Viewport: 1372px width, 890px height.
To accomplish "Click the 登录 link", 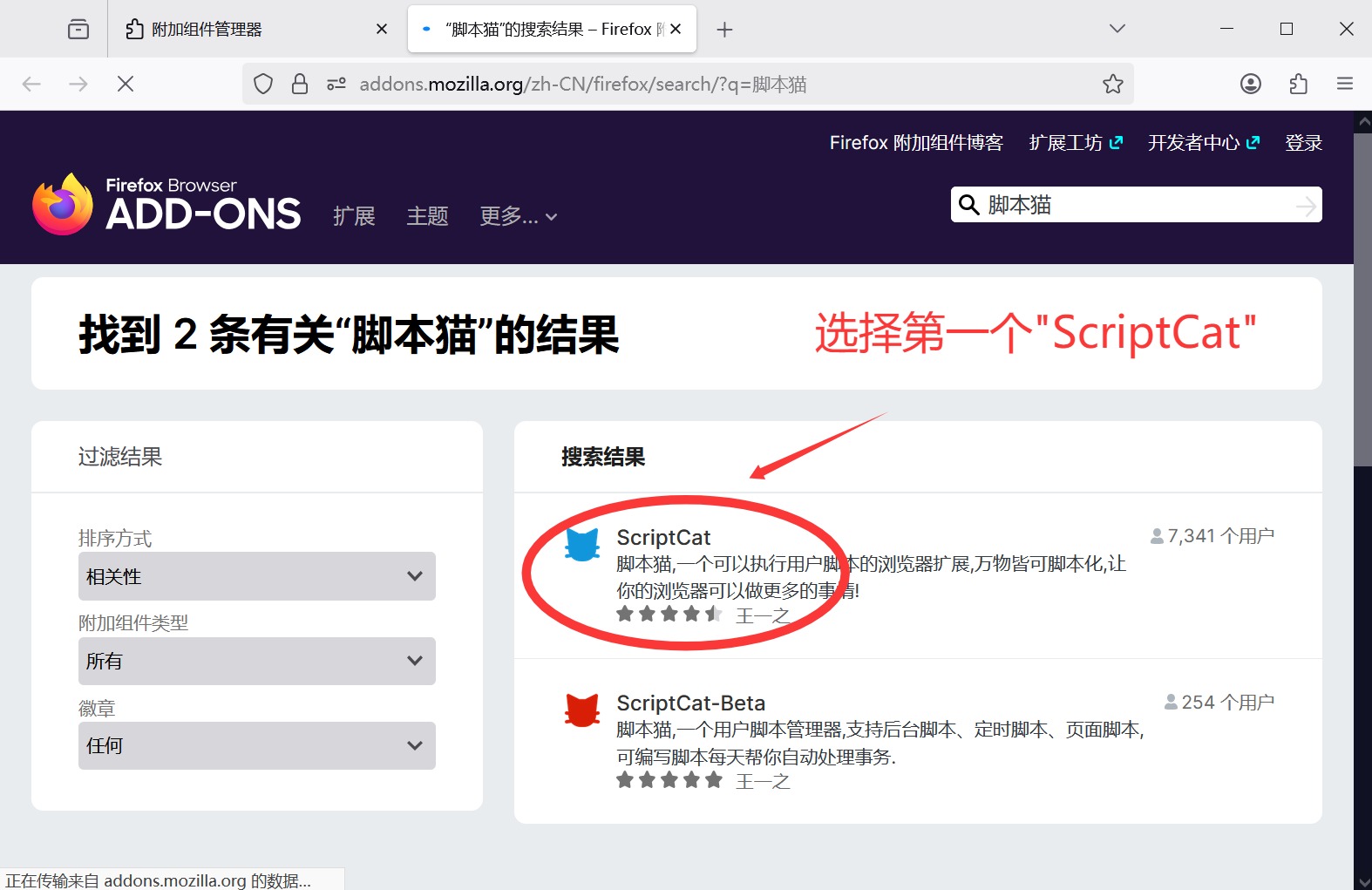I will tap(1304, 143).
